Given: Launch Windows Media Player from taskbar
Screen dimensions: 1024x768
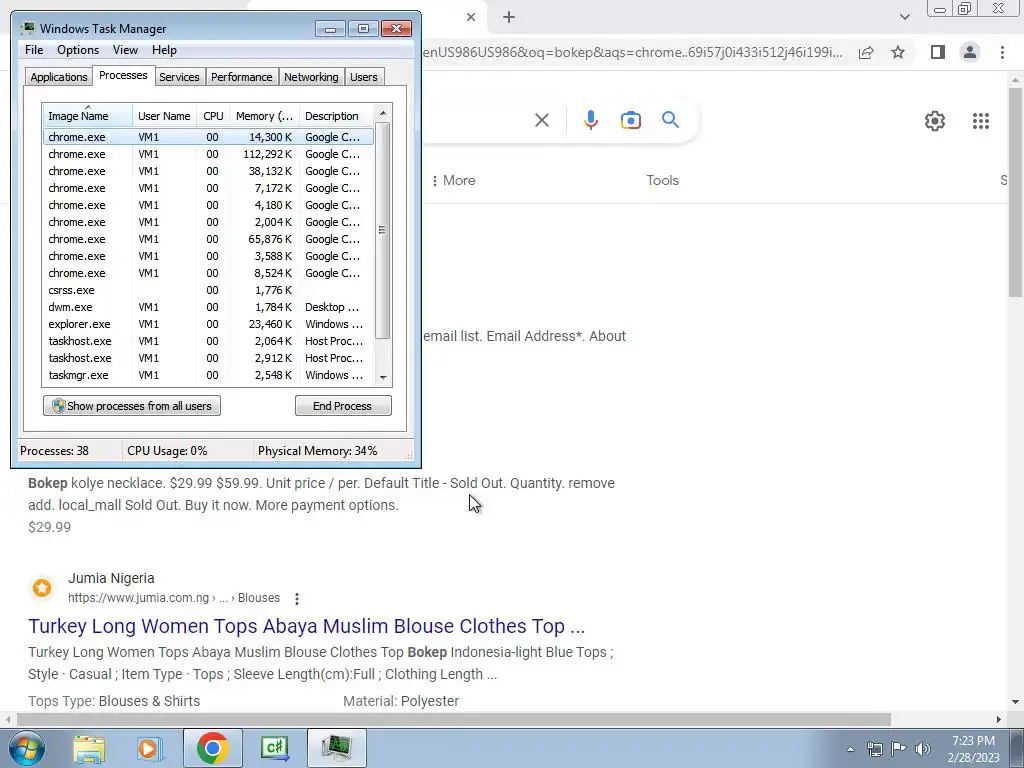Looking at the screenshot, I should click(x=150, y=748).
